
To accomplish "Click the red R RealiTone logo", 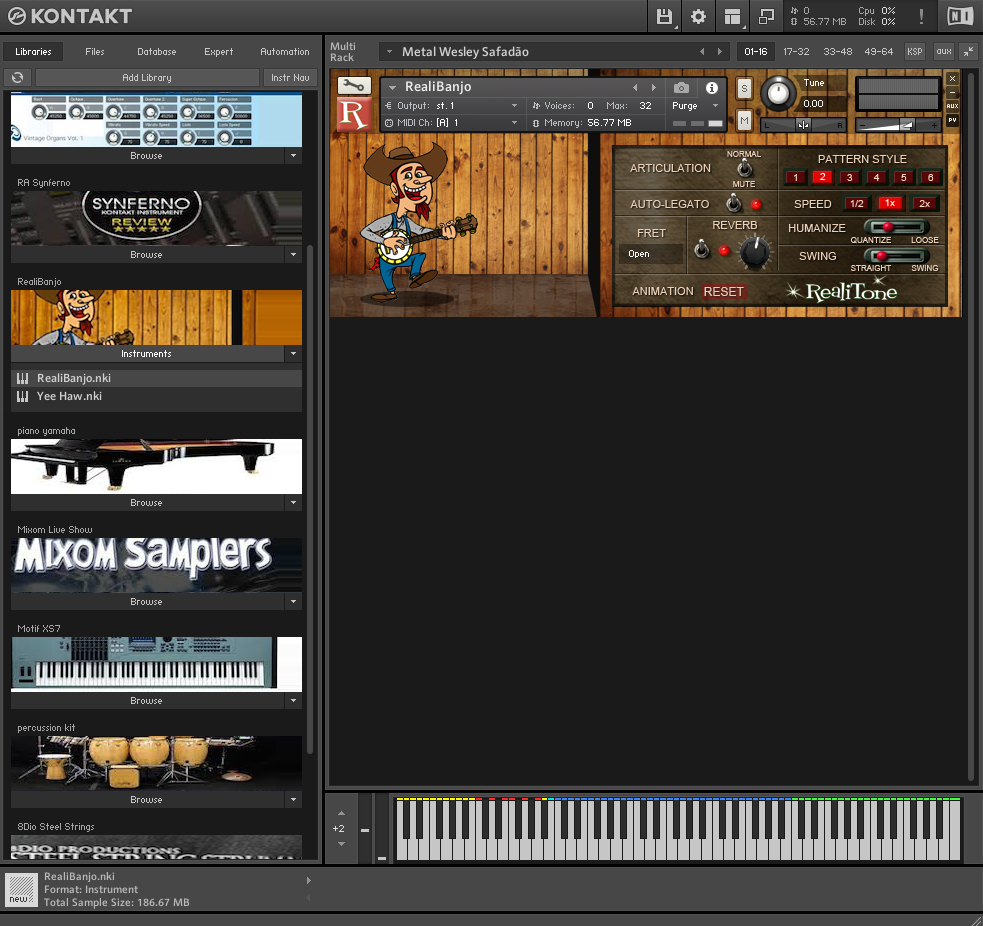I will 354,114.
